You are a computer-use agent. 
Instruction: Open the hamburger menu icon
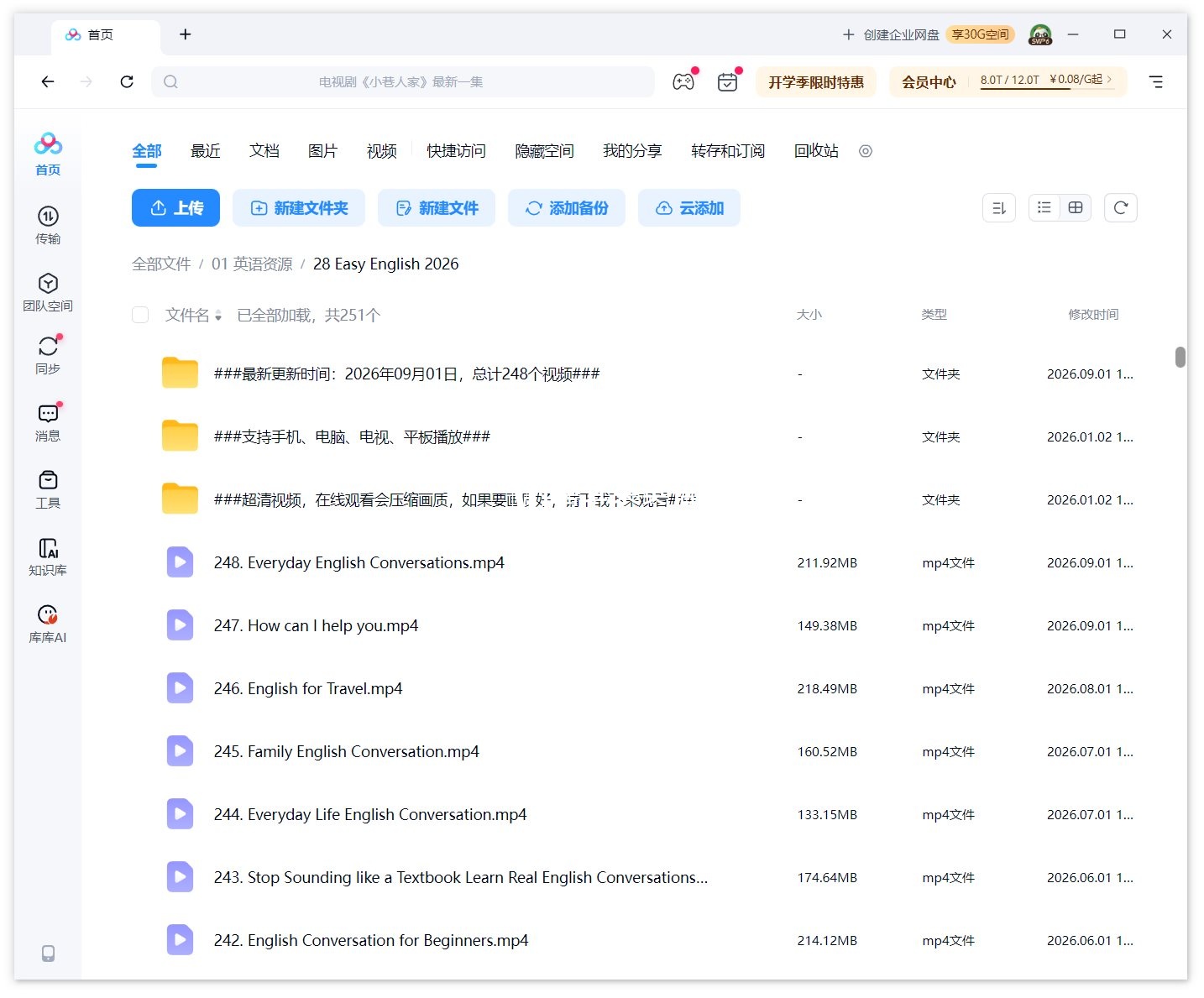(1156, 81)
